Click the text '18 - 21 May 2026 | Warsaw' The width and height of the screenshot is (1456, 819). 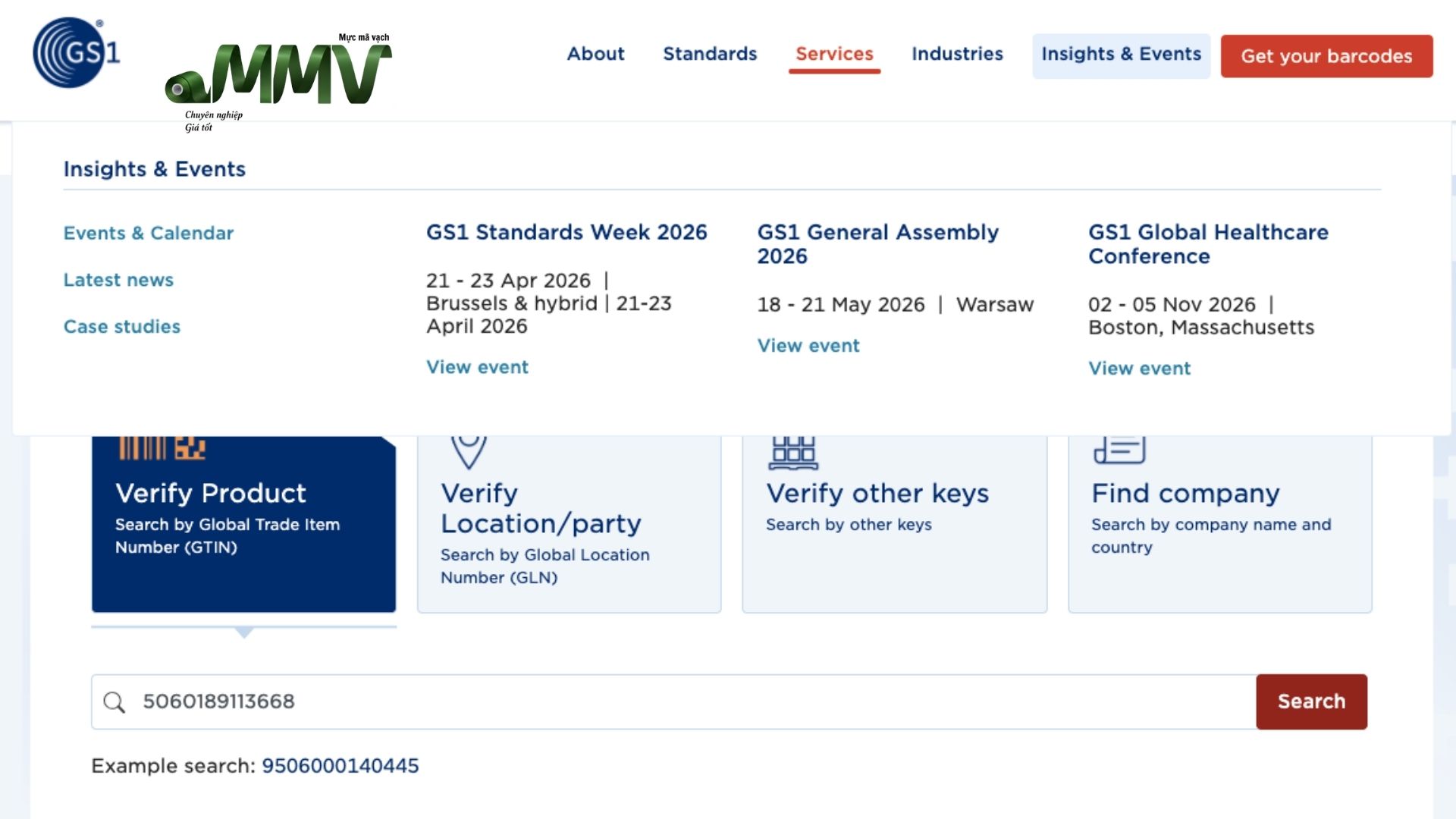click(x=896, y=305)
